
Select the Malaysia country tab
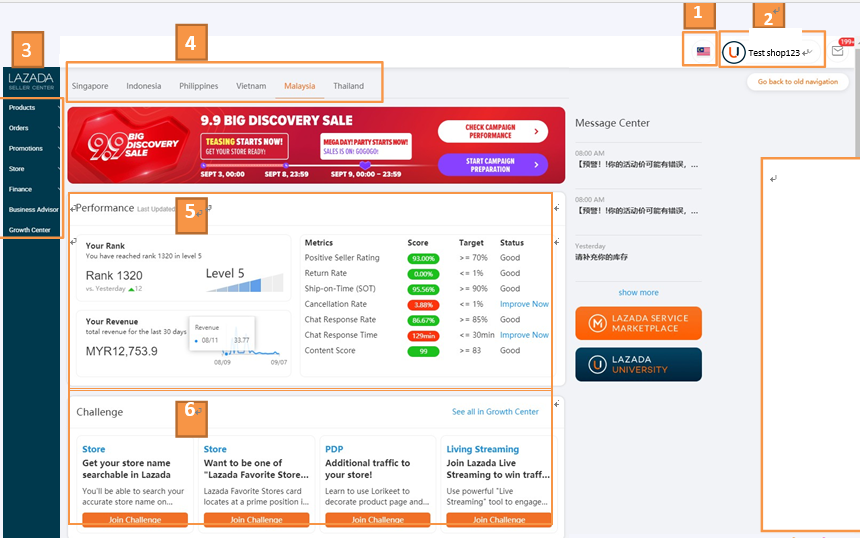(299, 86)
